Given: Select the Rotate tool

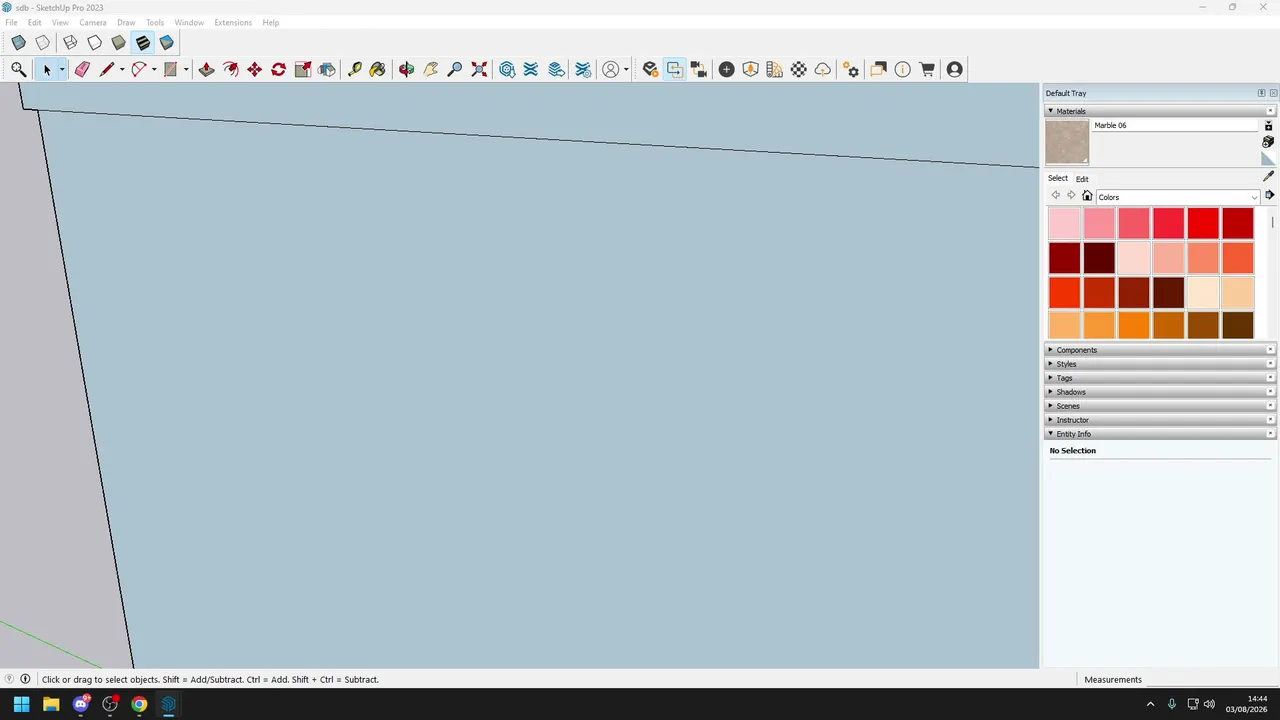Looking at the screenshot, I should tap(278, 69).
